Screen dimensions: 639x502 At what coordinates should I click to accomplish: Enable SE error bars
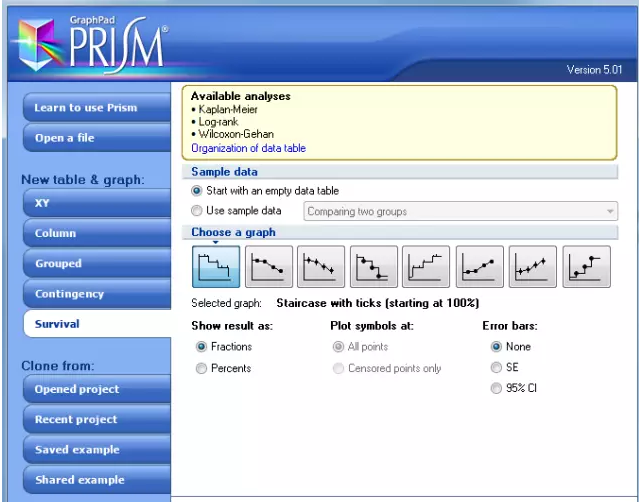(496, 368)
